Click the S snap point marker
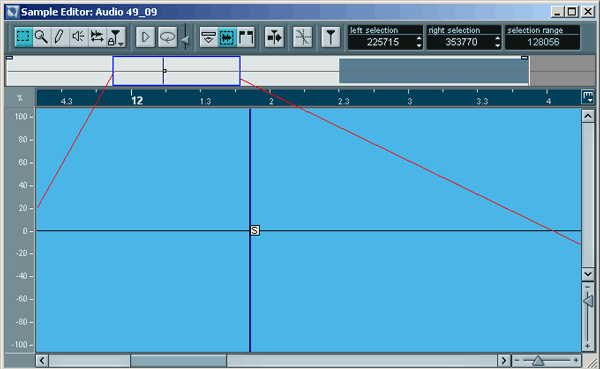Viewport: 600px width, 369px height. (254, 230)
